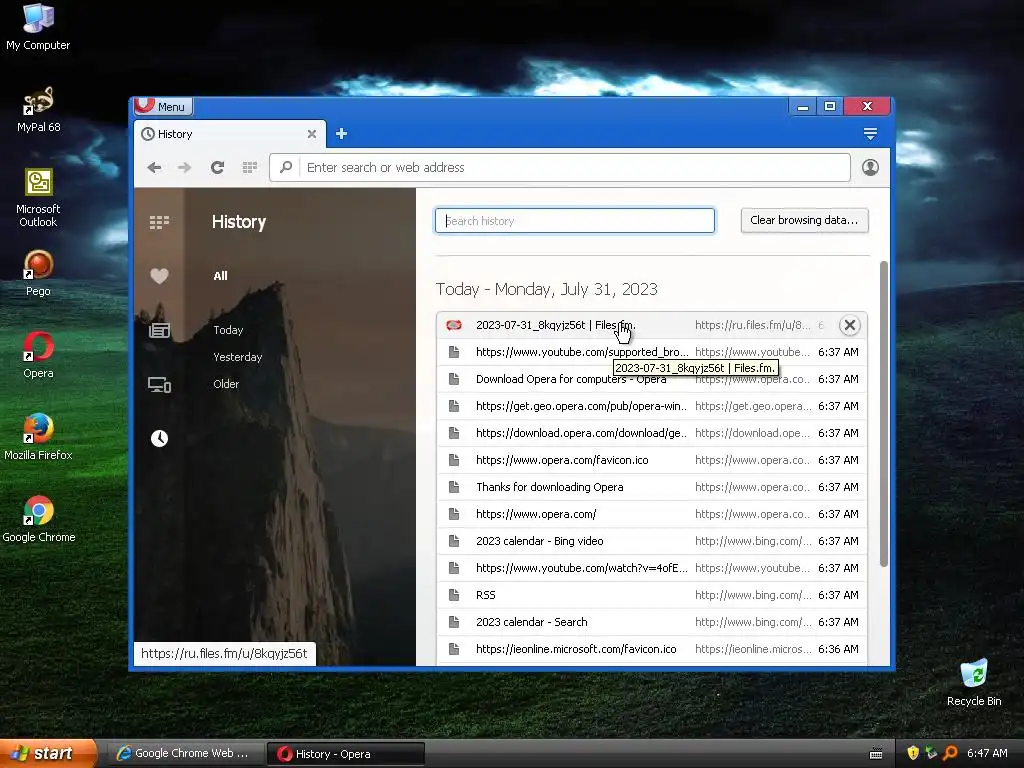Filter history to Yesterday
This screenshot has height=768, width=1024.
237,357
